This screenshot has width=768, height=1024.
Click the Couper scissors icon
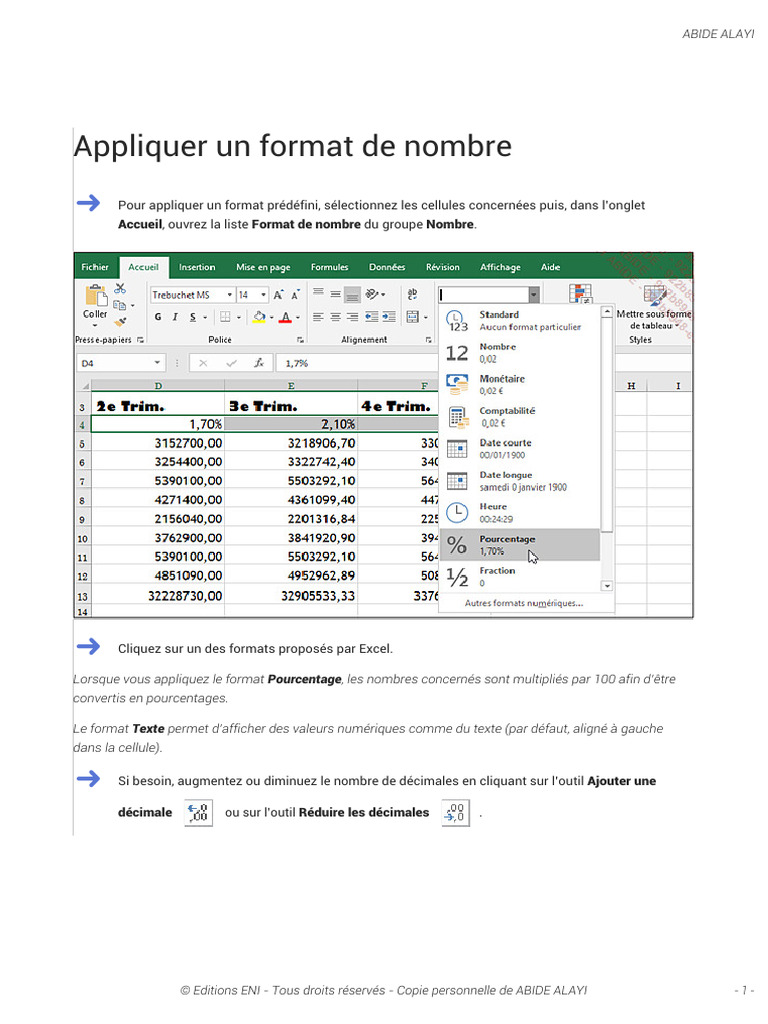120,288
